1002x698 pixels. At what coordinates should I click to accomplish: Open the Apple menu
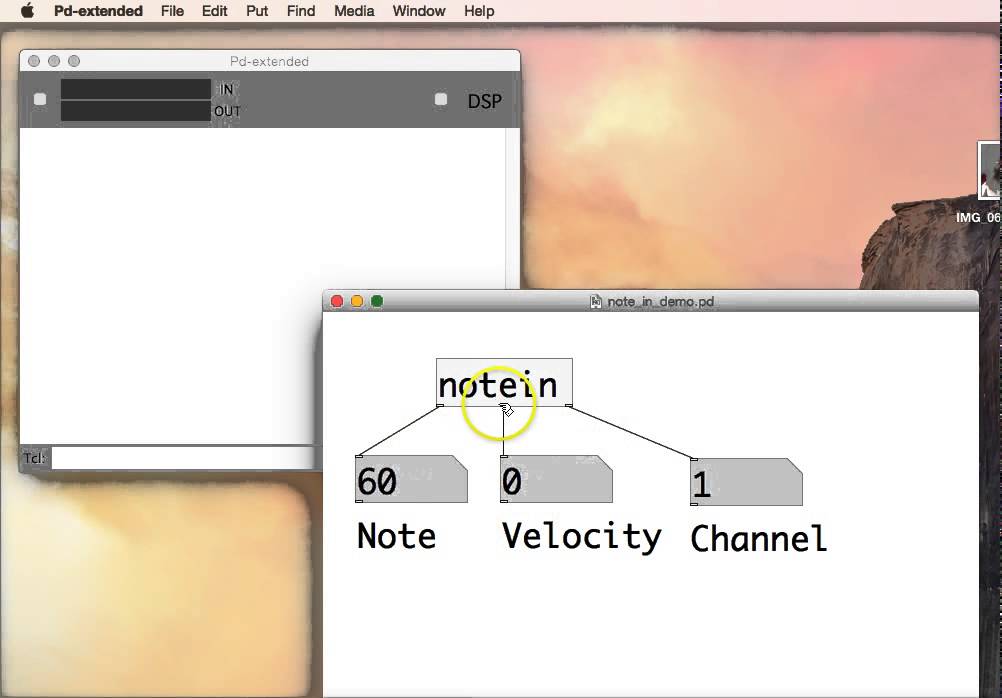tap(27, 11)
